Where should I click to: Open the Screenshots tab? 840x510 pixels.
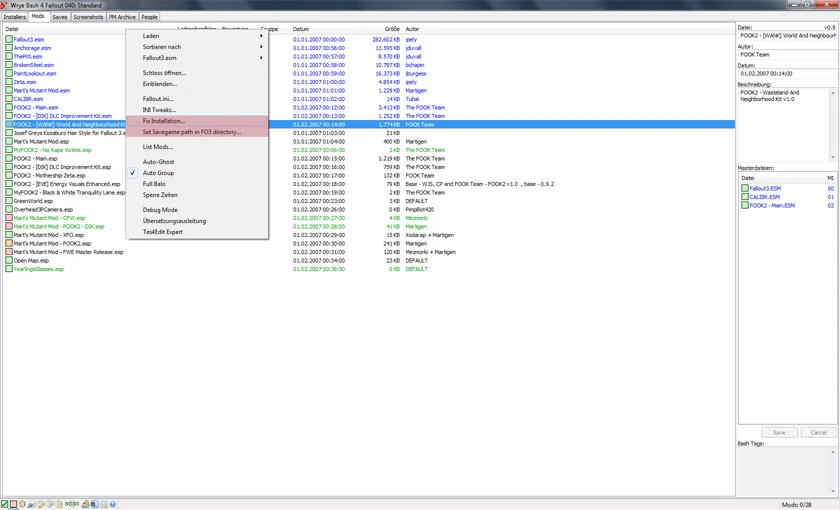88,17
